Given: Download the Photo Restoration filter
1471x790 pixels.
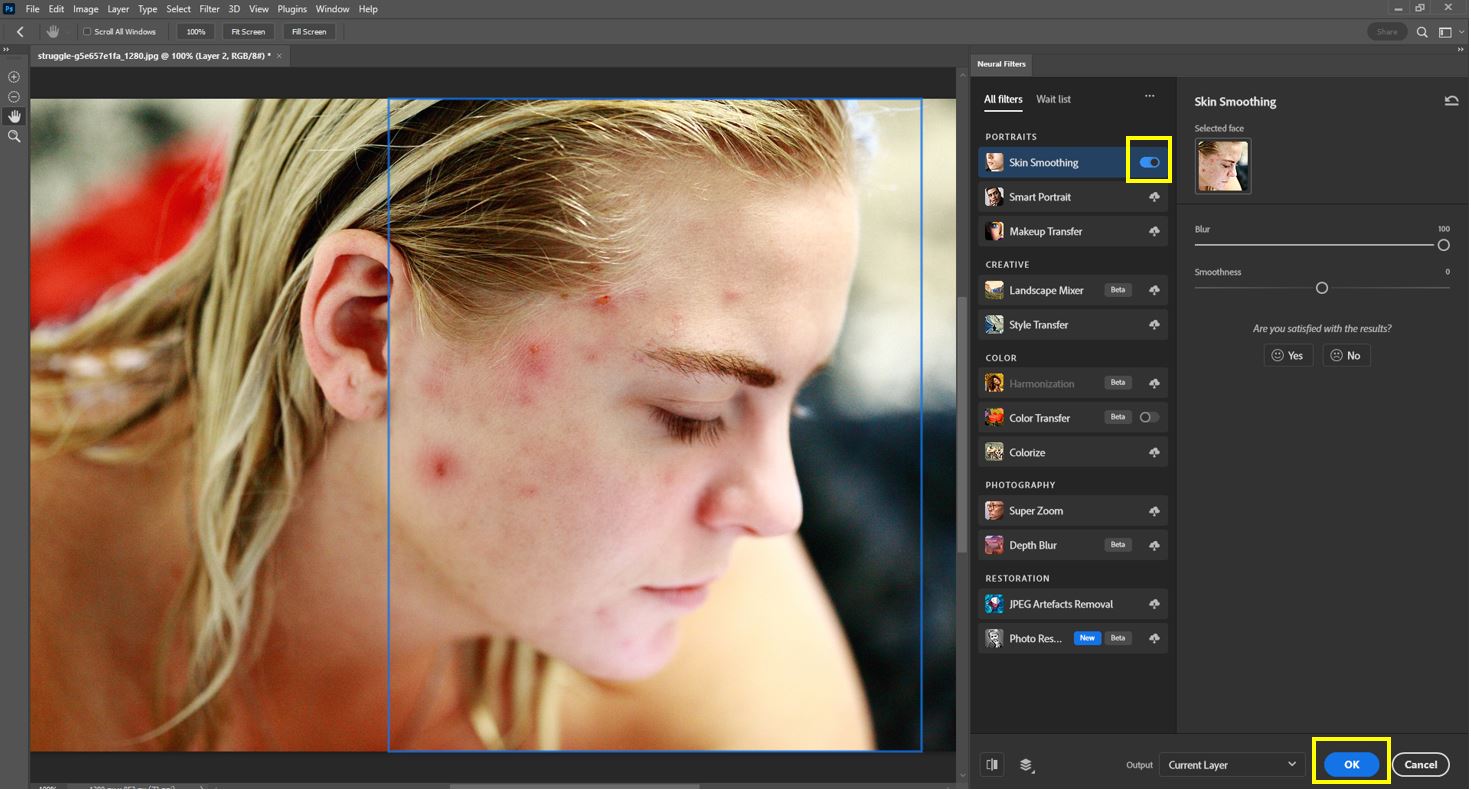Looking at the screenshot, I should coord(1154,638).
